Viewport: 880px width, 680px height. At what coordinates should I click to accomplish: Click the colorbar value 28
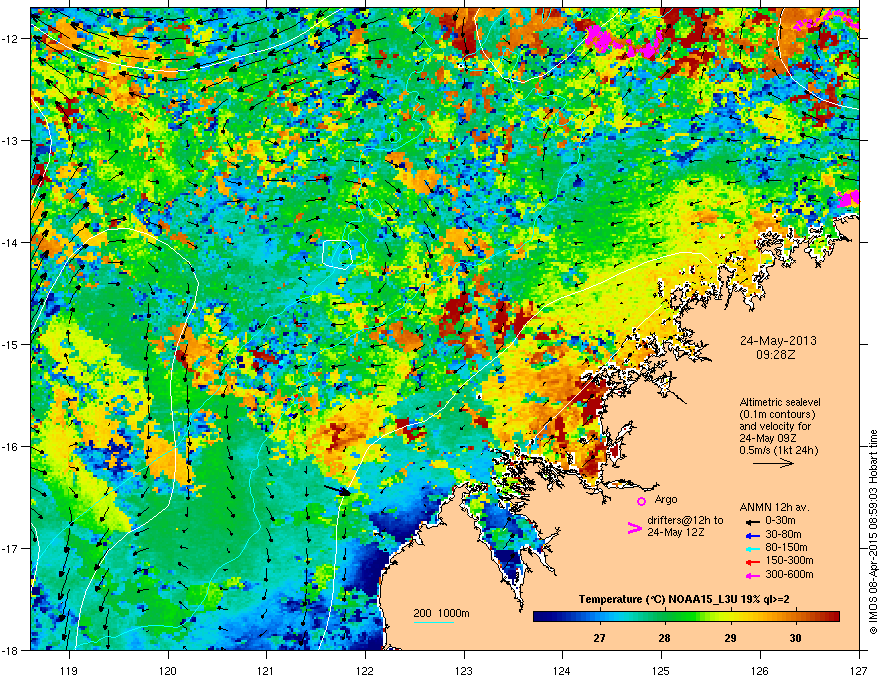[x=664, y=638]
